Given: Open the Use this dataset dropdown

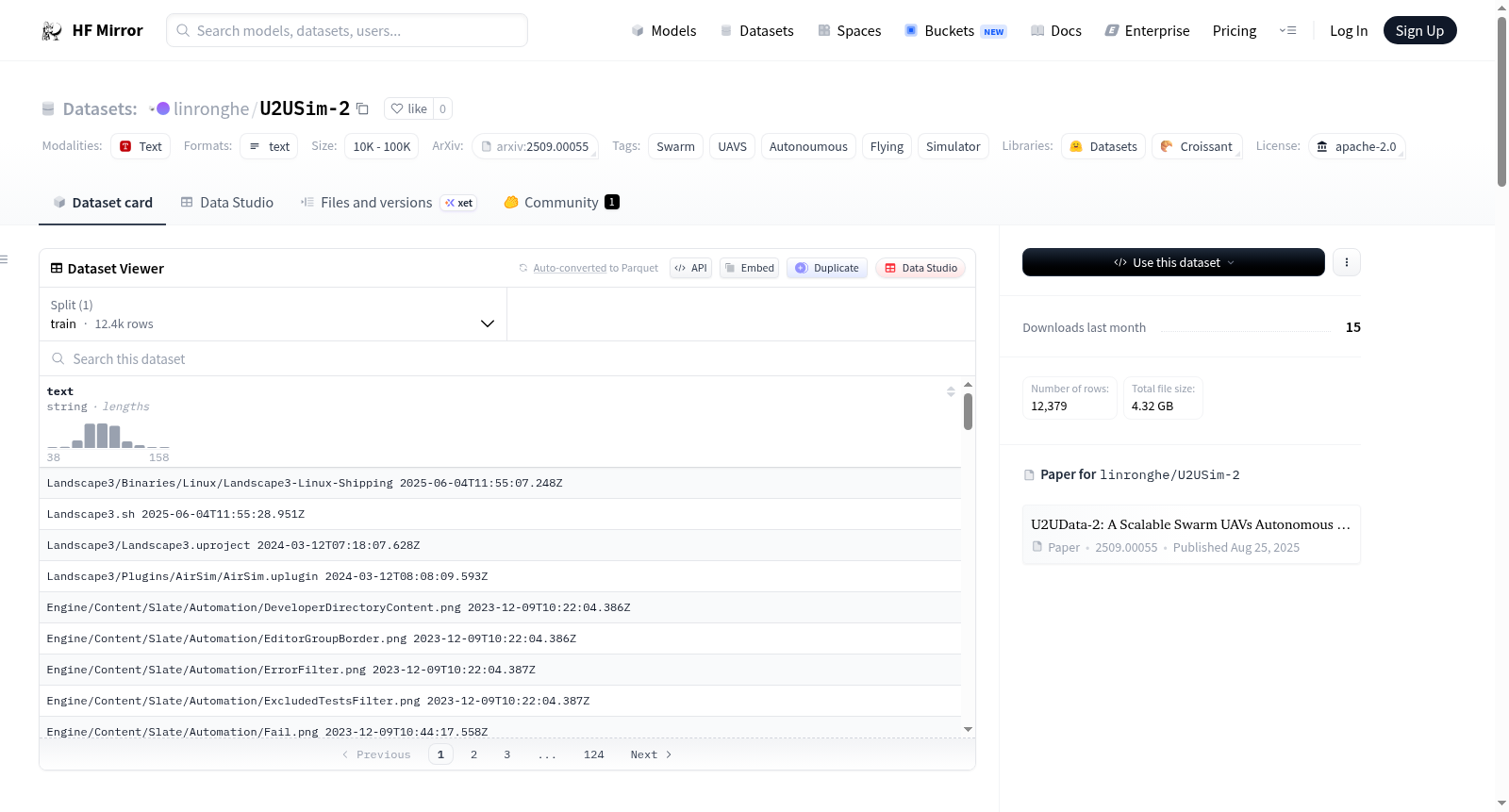Looking at the screenshot, I should click(x=1173, y=262).
